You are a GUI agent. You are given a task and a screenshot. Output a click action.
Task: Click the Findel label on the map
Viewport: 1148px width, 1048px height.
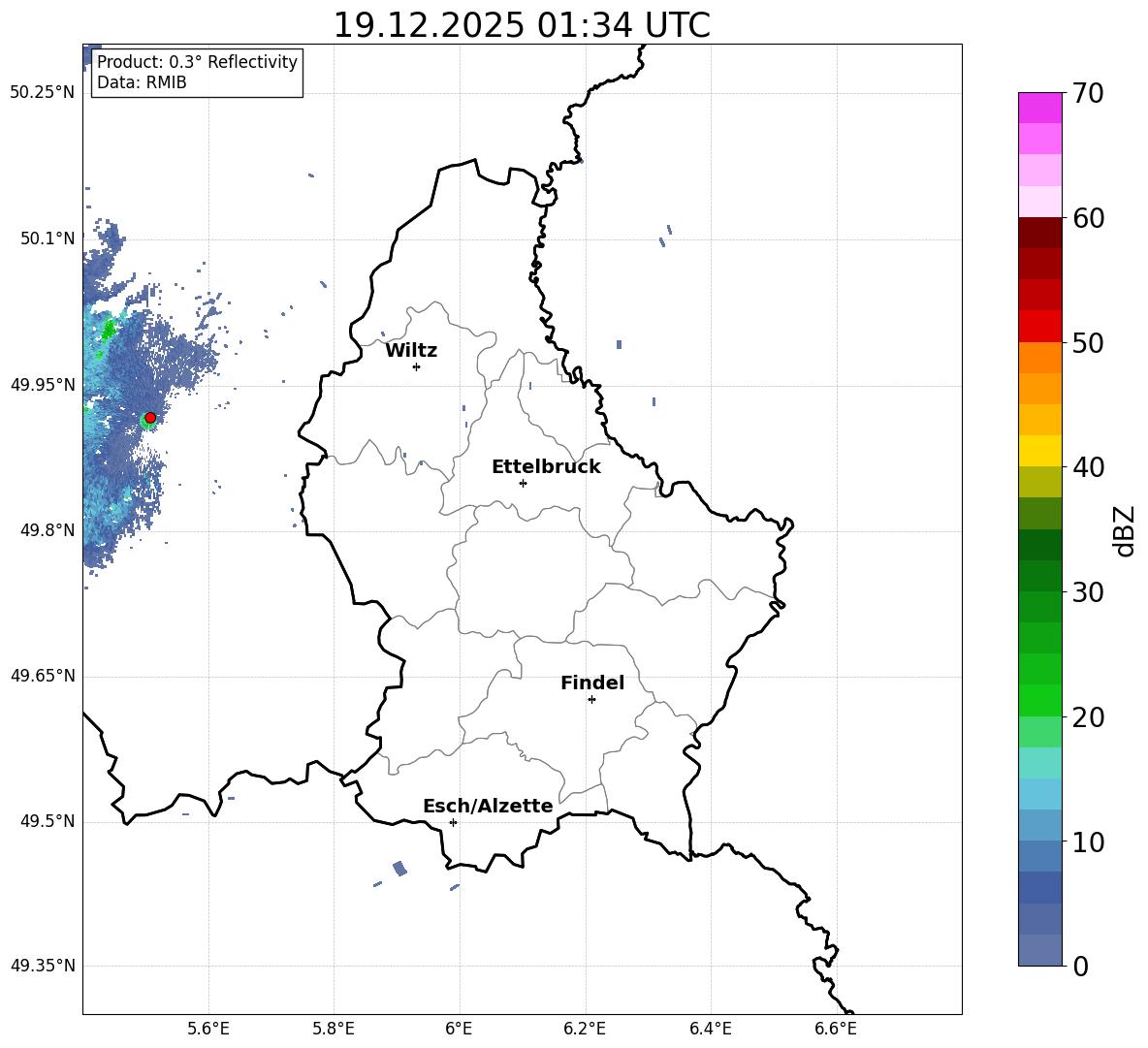[x=592, y=683]
